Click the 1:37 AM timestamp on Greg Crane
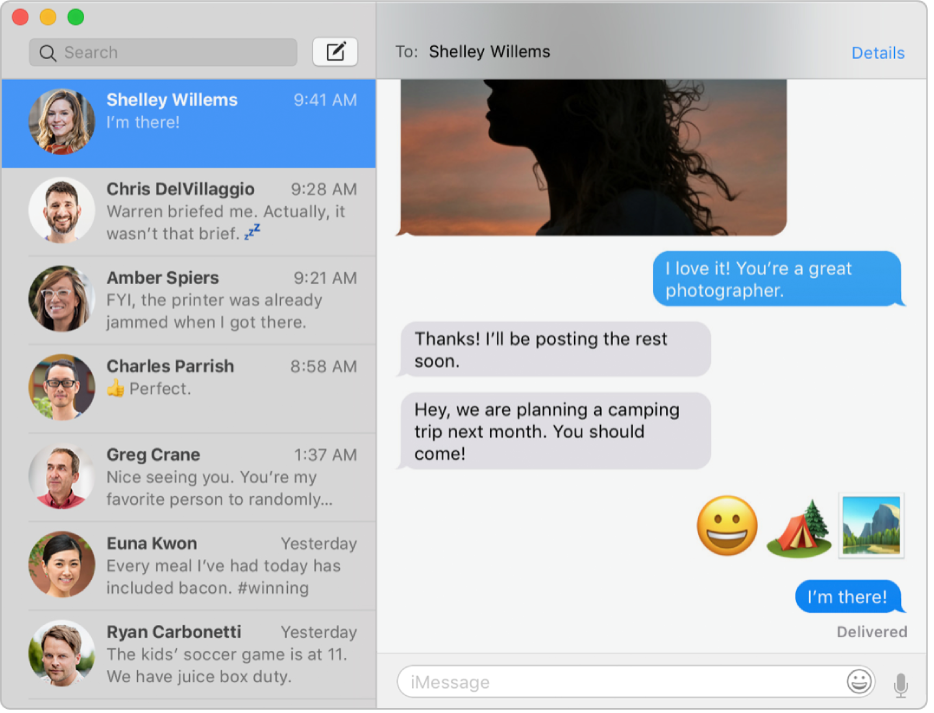 (325, 455)
